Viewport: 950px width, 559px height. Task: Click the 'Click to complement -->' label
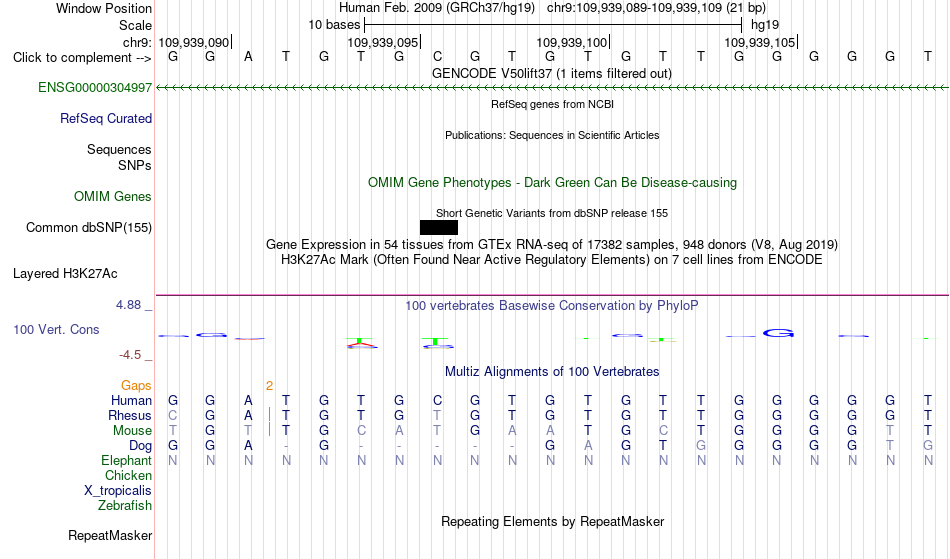click(82, 58)
